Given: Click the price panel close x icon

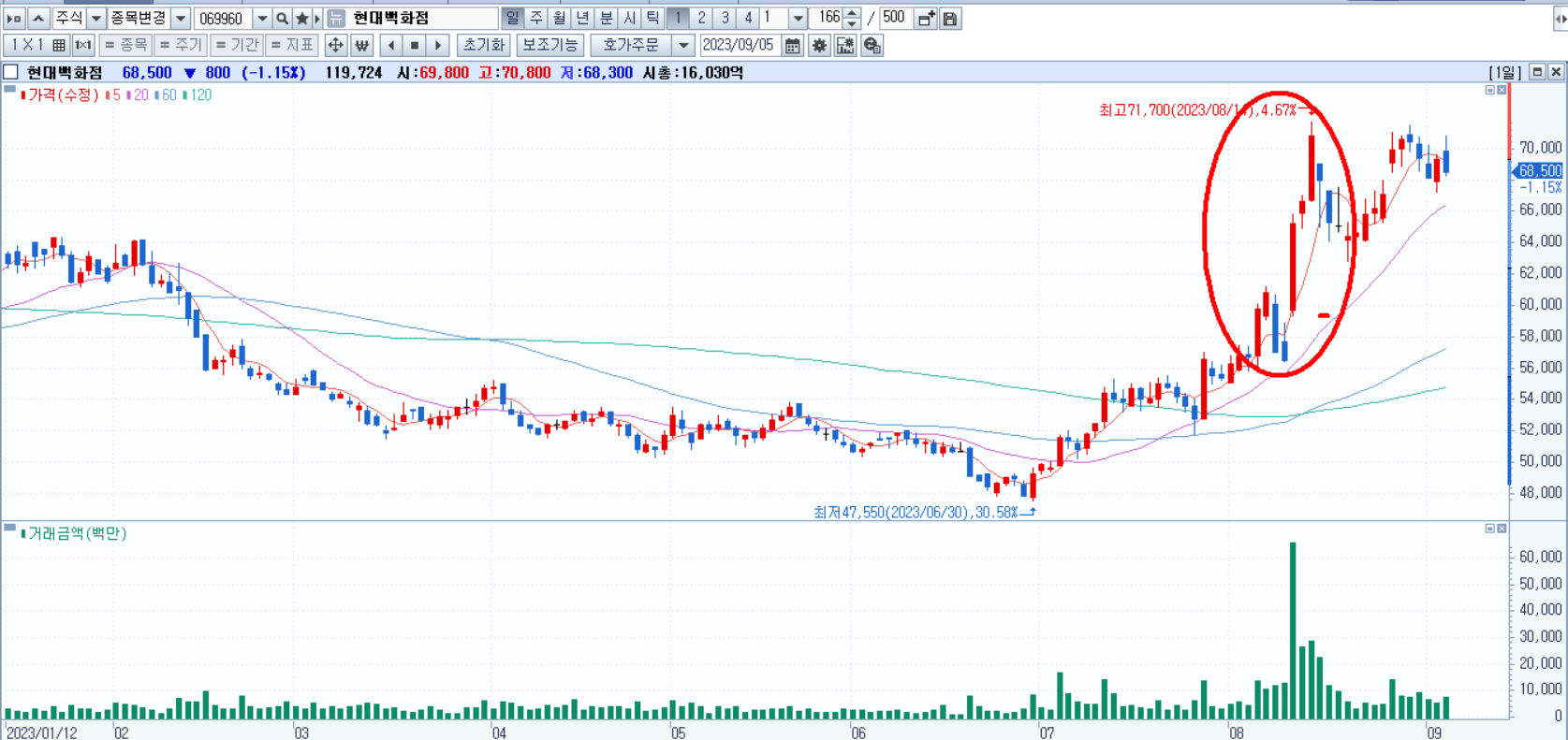Looking at the screenshot, I should click(1502, 90).
